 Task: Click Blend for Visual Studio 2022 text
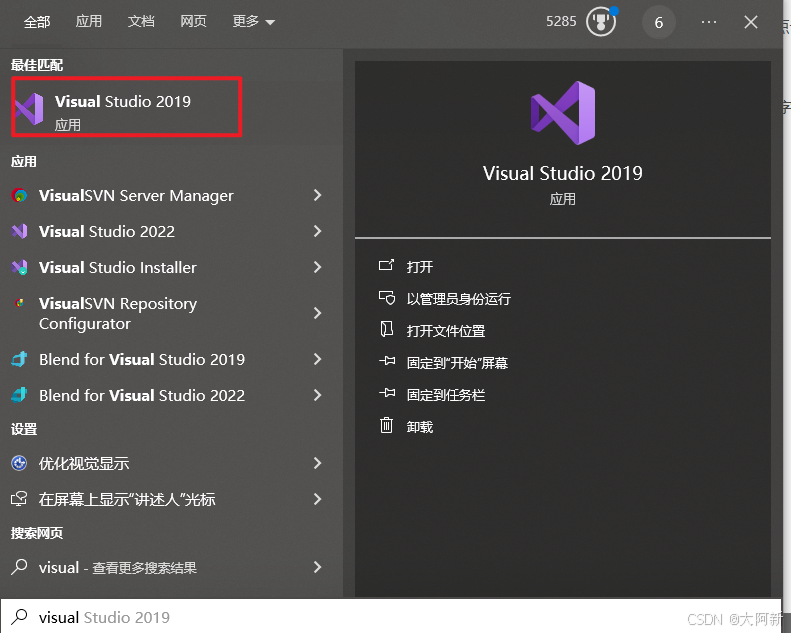click(x=142, y=395)
